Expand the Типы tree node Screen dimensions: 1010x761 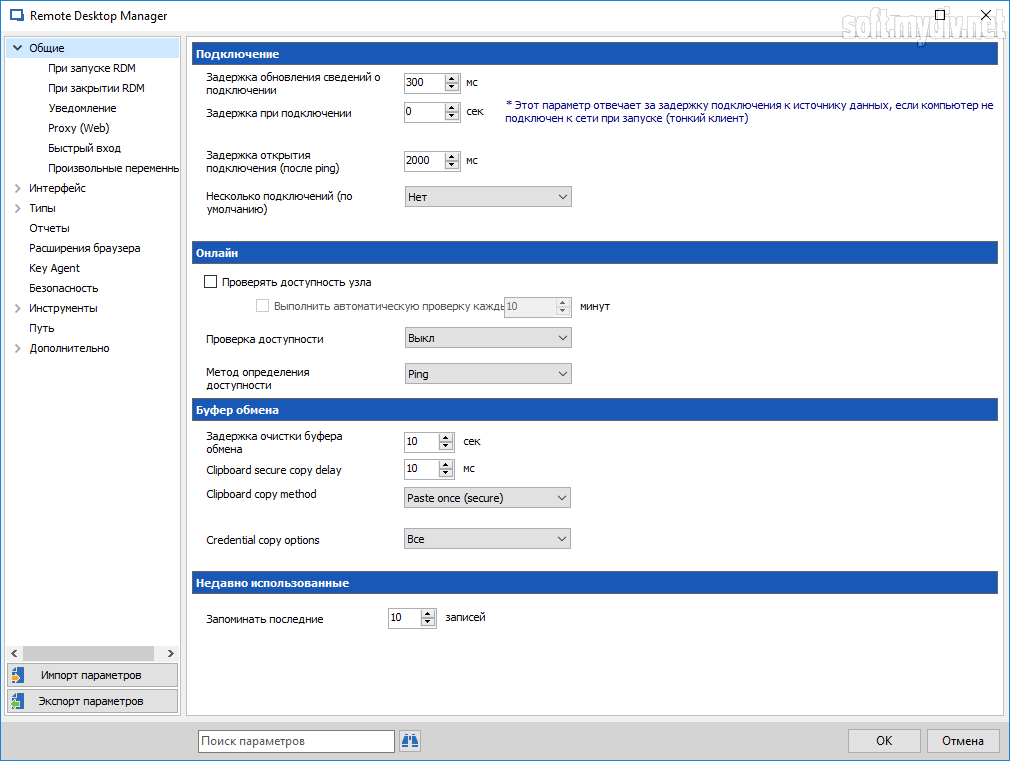click(x=17, y=208)
